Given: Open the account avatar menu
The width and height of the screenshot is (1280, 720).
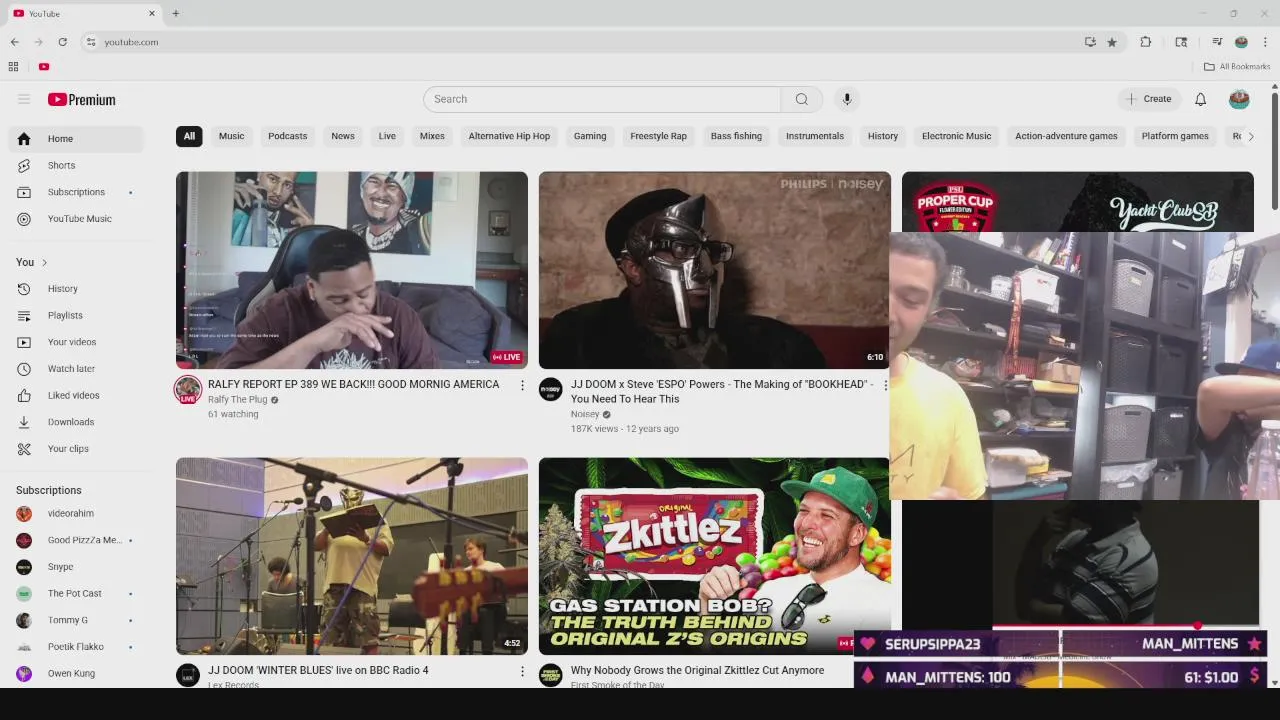Looking at the screenshot, I should [x=1239, y=99].
